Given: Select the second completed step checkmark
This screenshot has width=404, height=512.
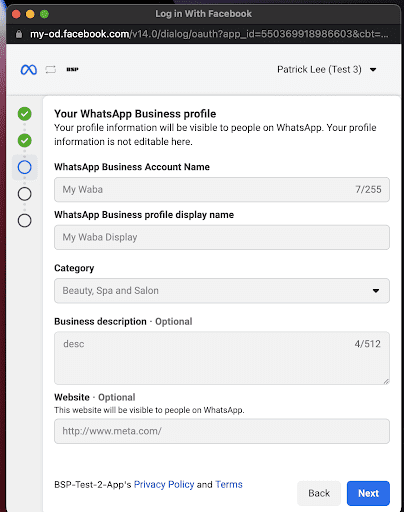Looking at the screenshot, I should [x=25, y=141].
